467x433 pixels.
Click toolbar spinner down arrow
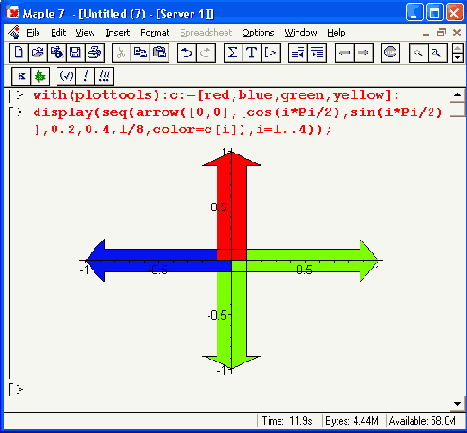tap(458, 57)
